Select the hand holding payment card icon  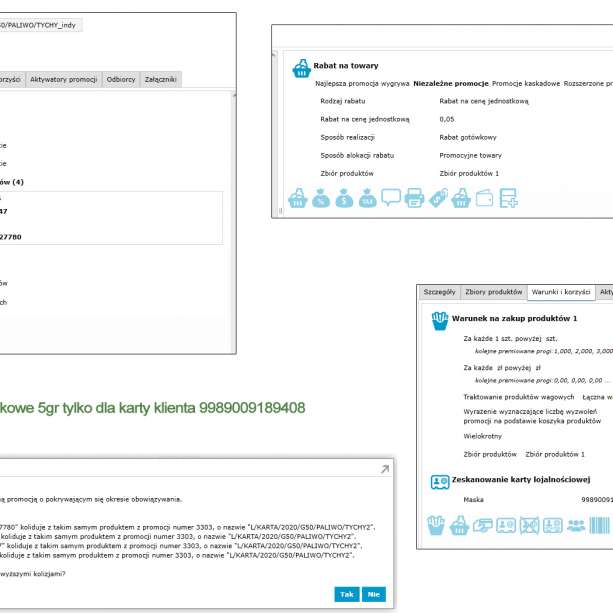(483, 526)
